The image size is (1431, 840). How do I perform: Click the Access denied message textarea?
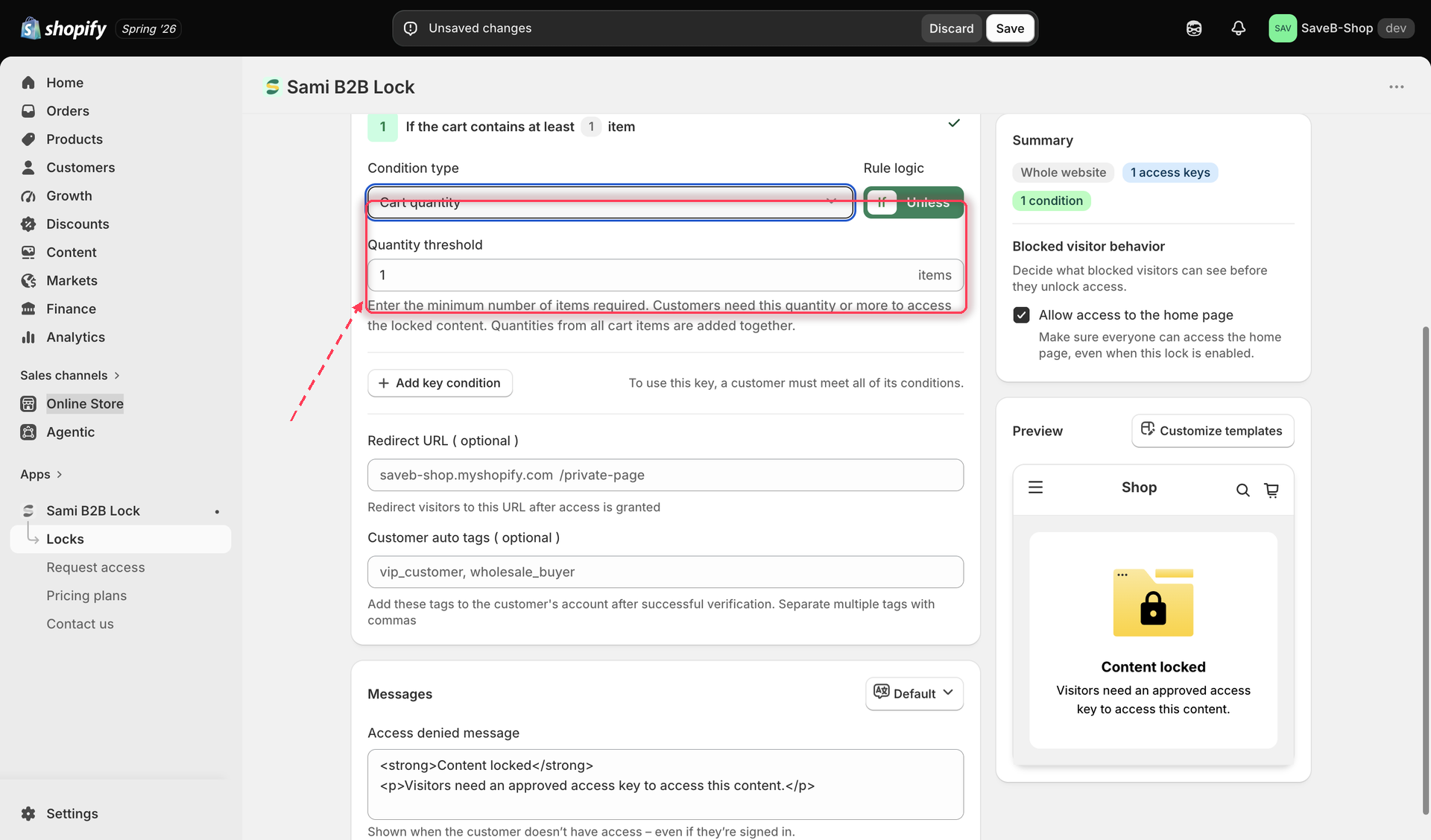click(665, 785)
